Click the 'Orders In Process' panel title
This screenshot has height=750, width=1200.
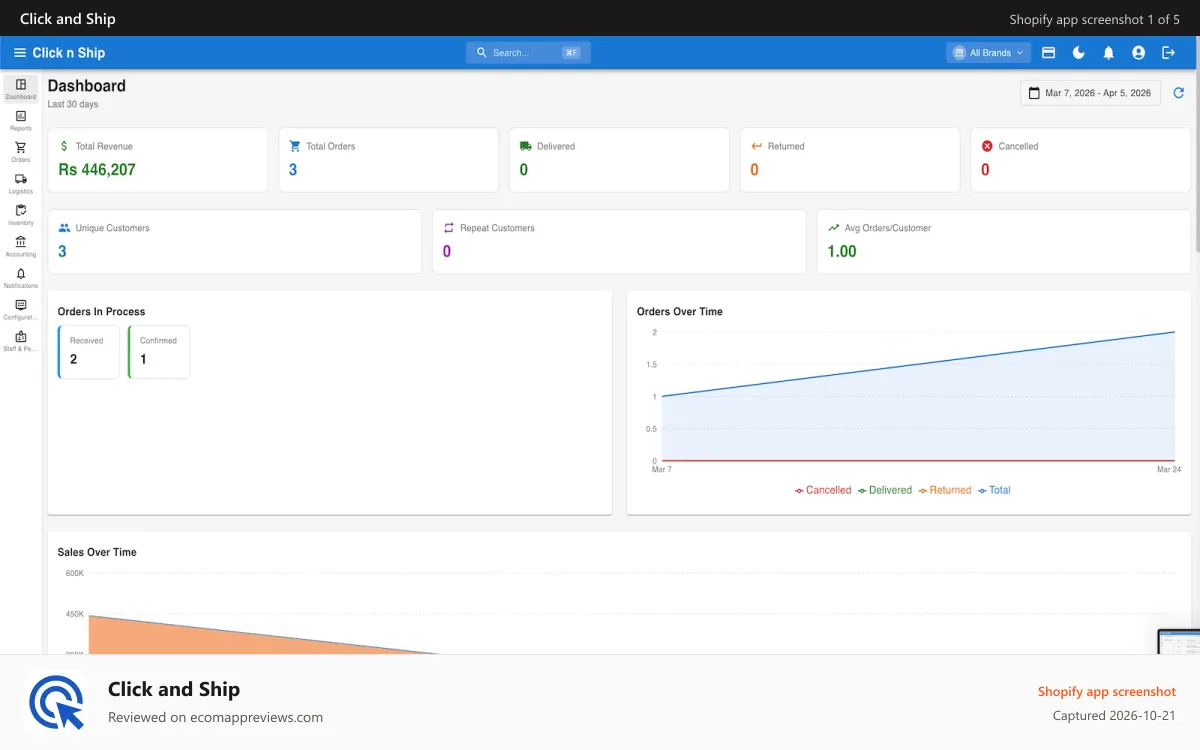(101, 312)
